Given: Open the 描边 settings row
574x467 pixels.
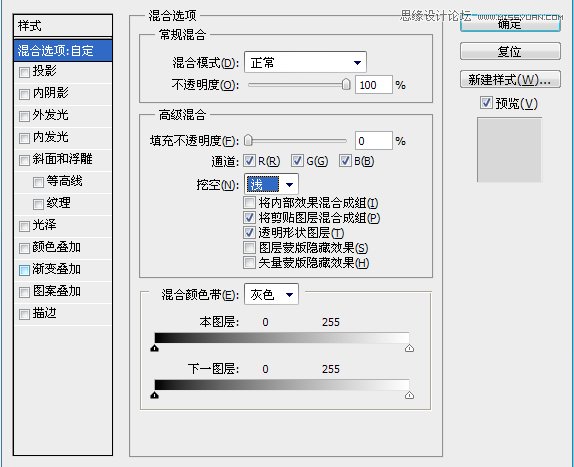Looking at the screenshot, I should pyautogui.click(x=63, y=314).
